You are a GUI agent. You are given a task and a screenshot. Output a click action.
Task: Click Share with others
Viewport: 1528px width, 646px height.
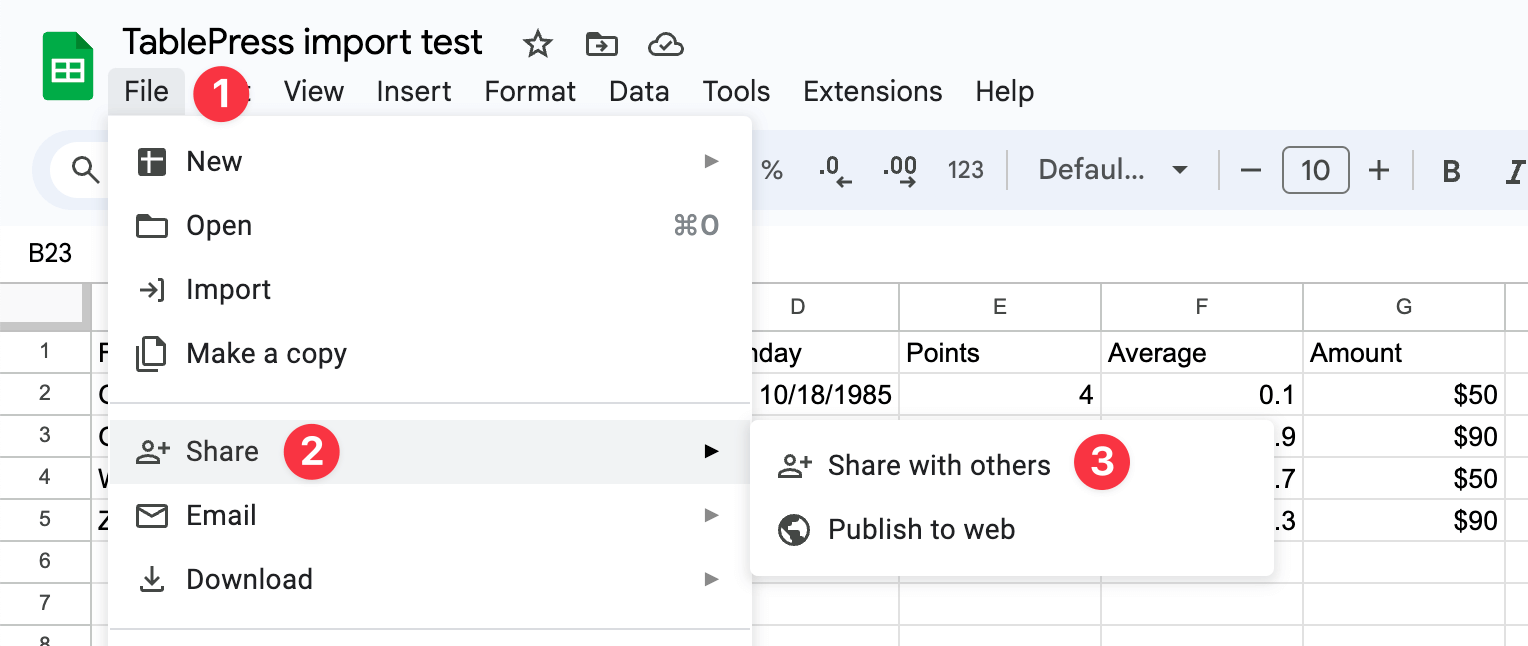point(938,464)
